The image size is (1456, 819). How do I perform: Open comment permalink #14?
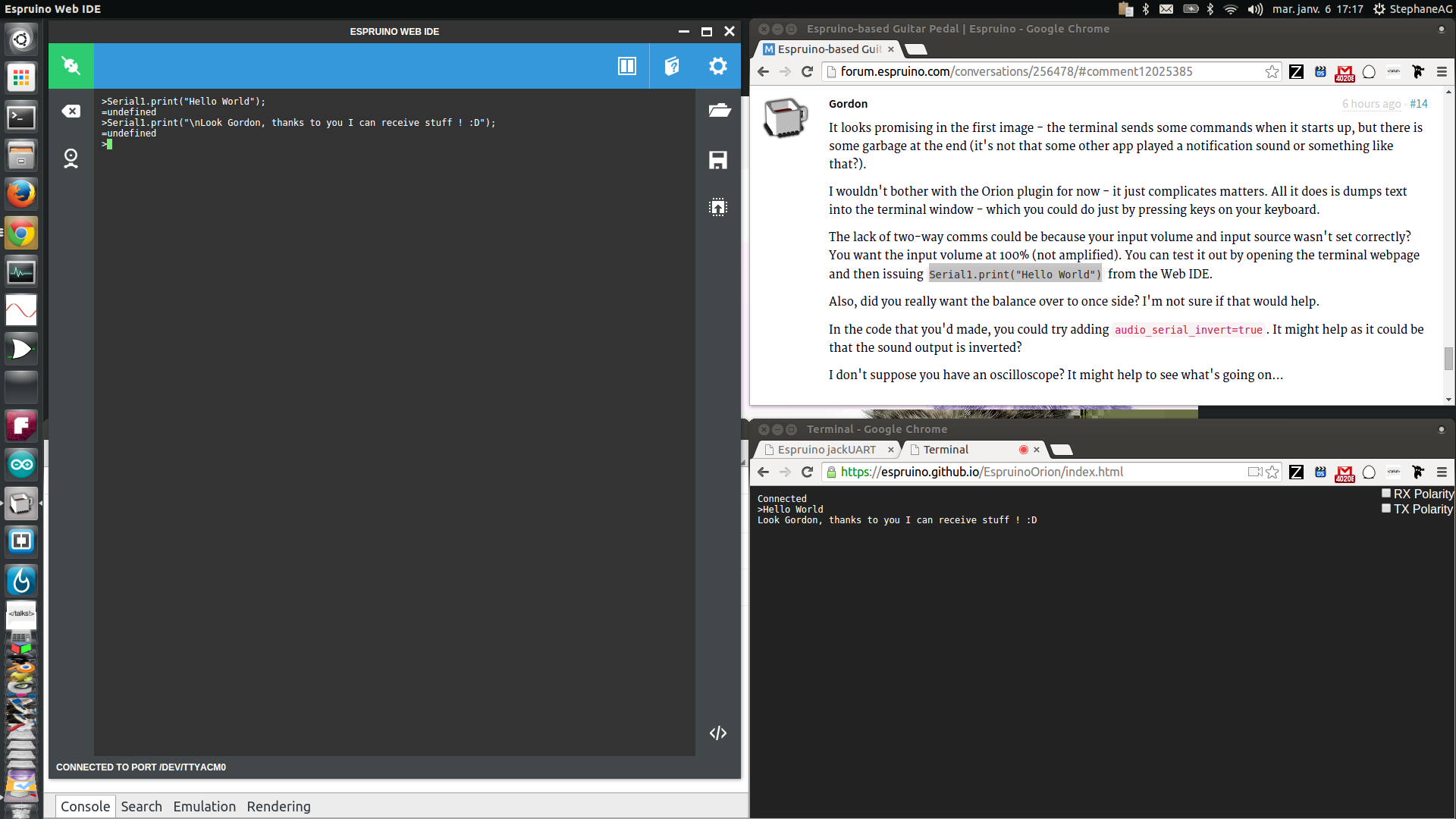point(1418,104)
